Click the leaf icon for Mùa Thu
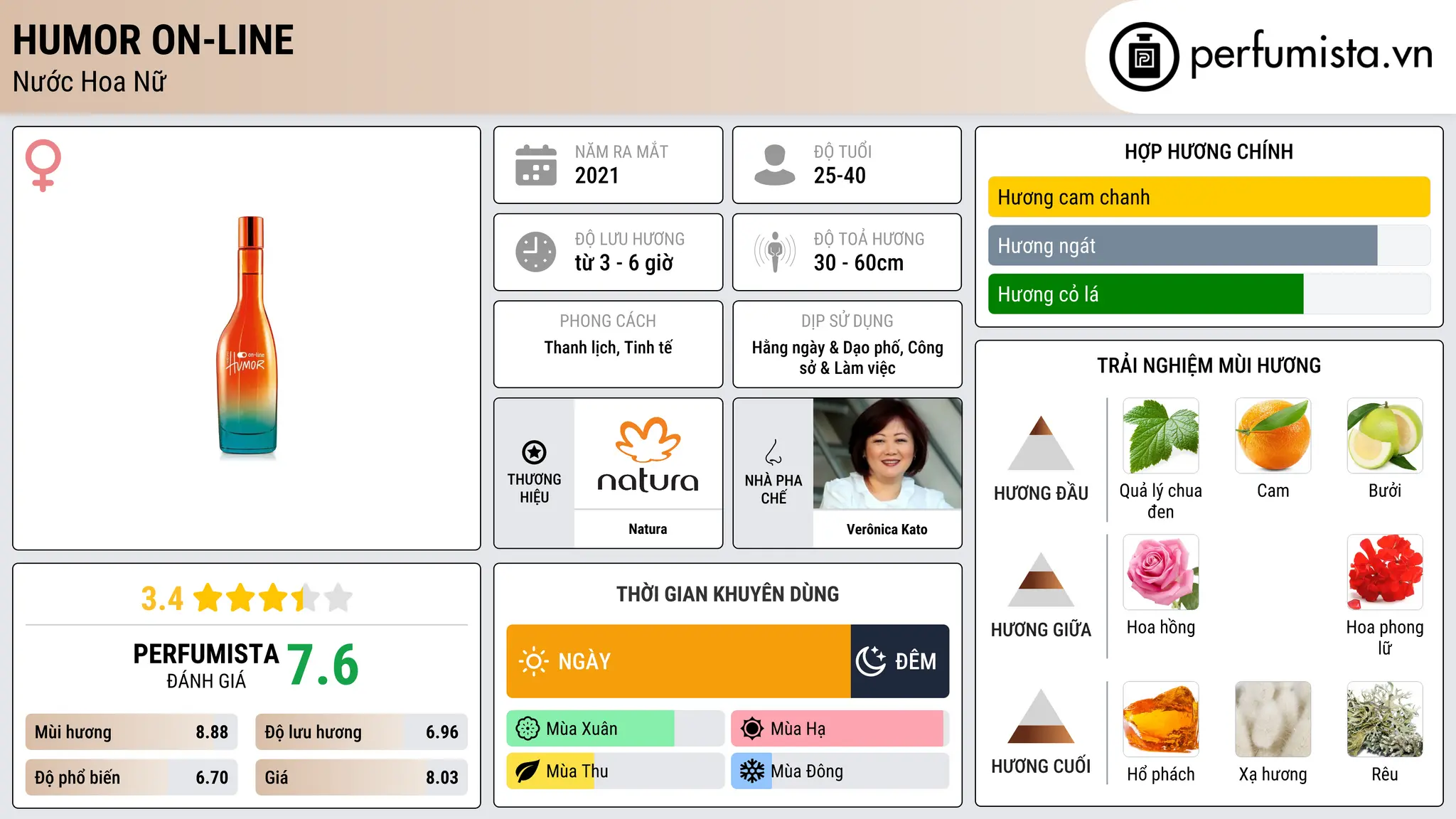1456x819 pixels. click(x=528, y=771)
